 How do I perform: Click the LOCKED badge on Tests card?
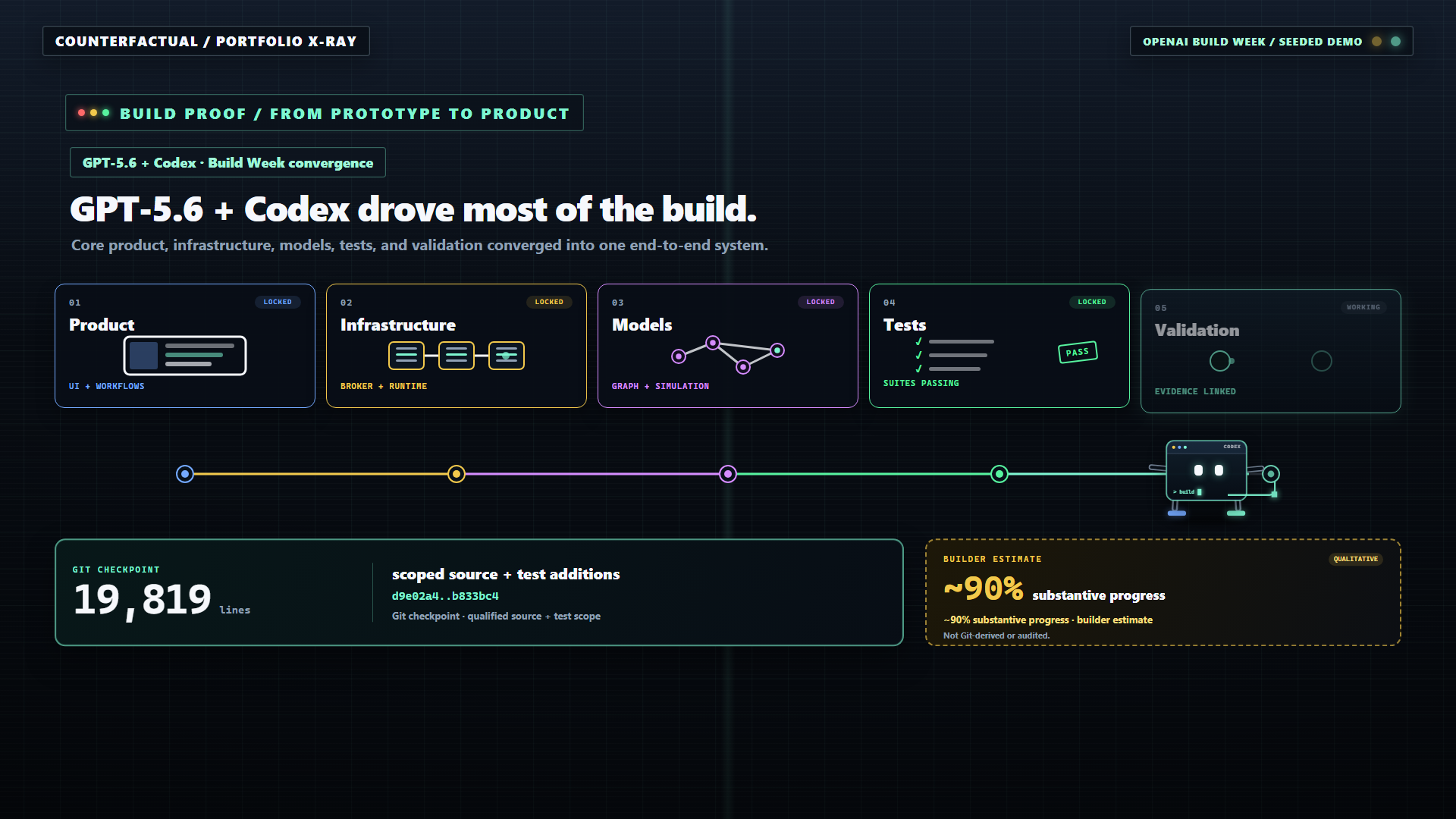[x=1092, y=302]
